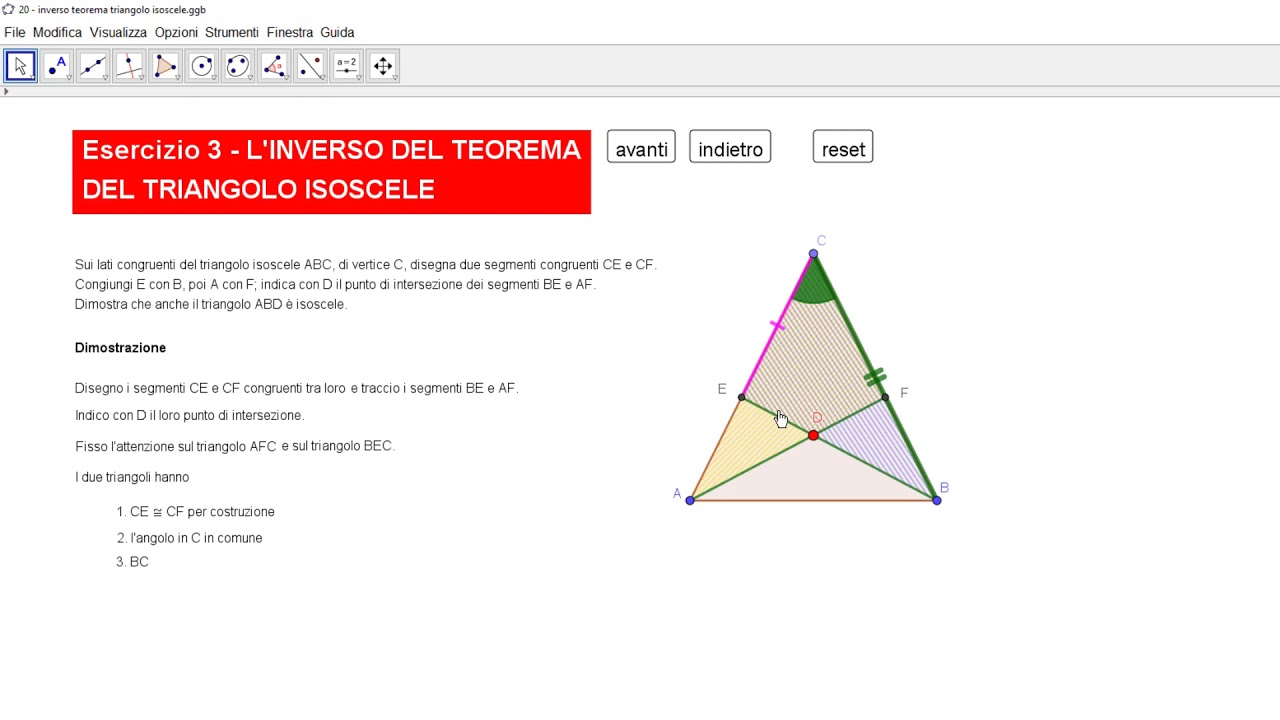
Task: Click the 'Dimostrazione' heading
Action: pos(120,348)
